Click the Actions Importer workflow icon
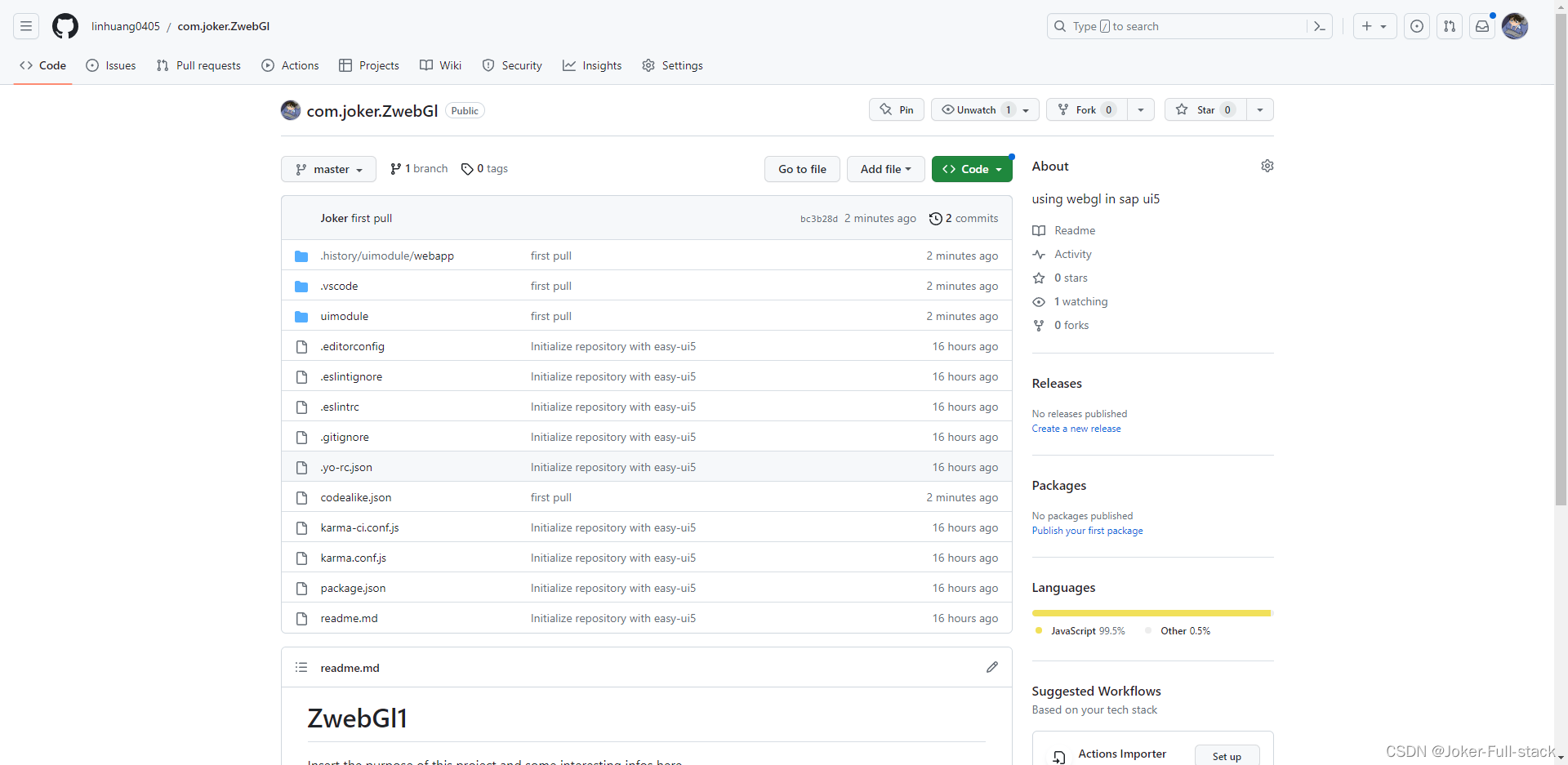1568x765 pixels. click(x=1059, y=756)
